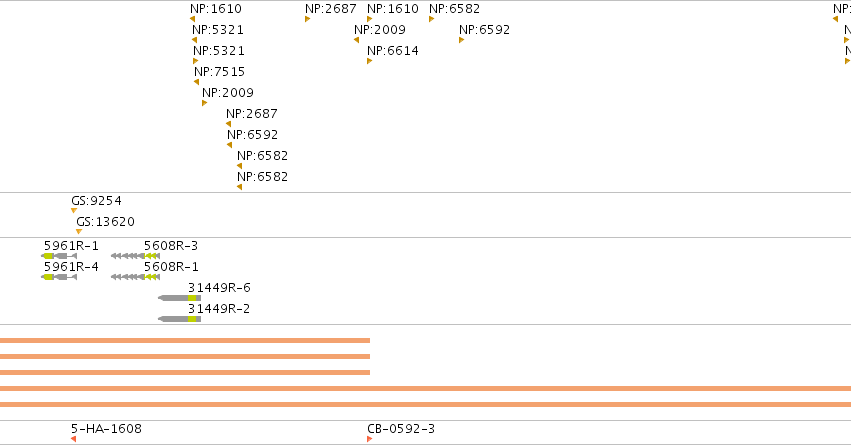
Task: Select the 5608R-1 gene model
Action: tap(135, 277)
